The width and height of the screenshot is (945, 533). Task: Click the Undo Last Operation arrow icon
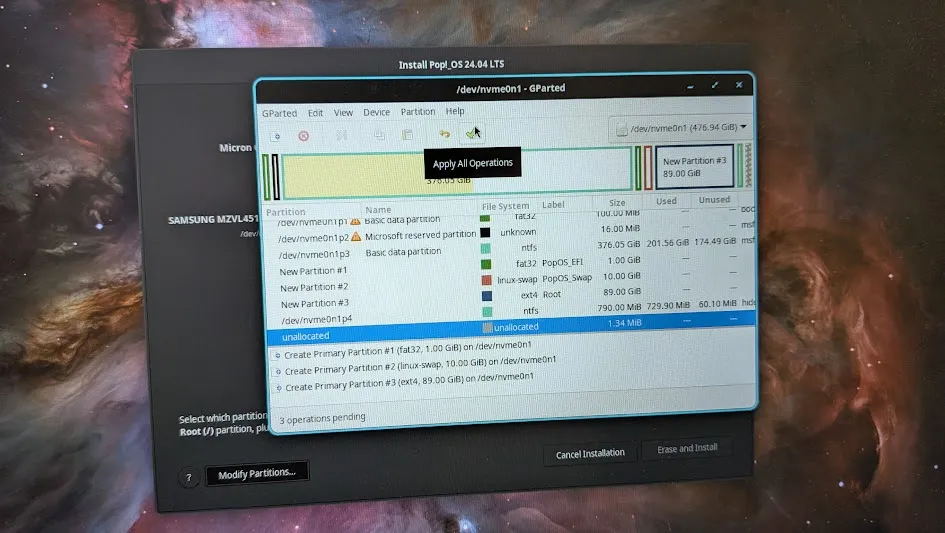(445, 134)
